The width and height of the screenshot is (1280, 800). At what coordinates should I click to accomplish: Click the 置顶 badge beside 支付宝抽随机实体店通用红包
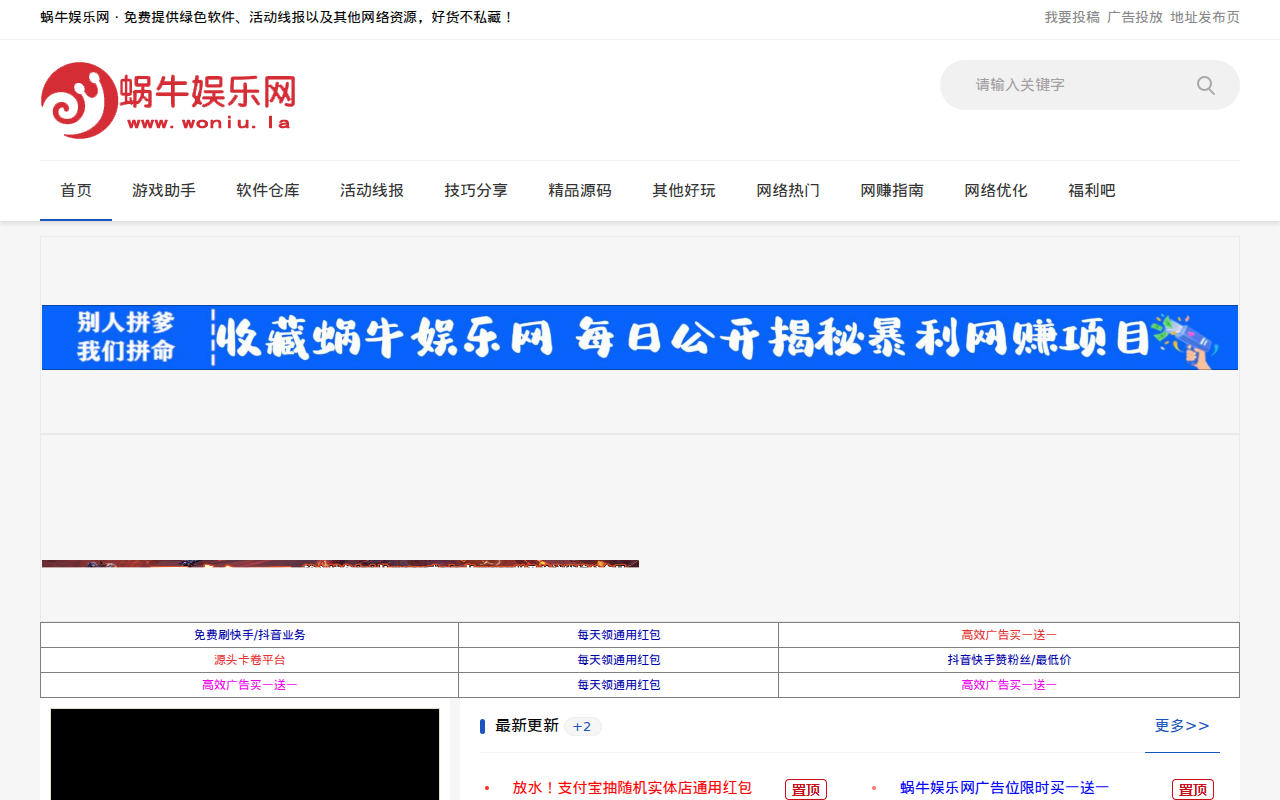coord(806,789)
